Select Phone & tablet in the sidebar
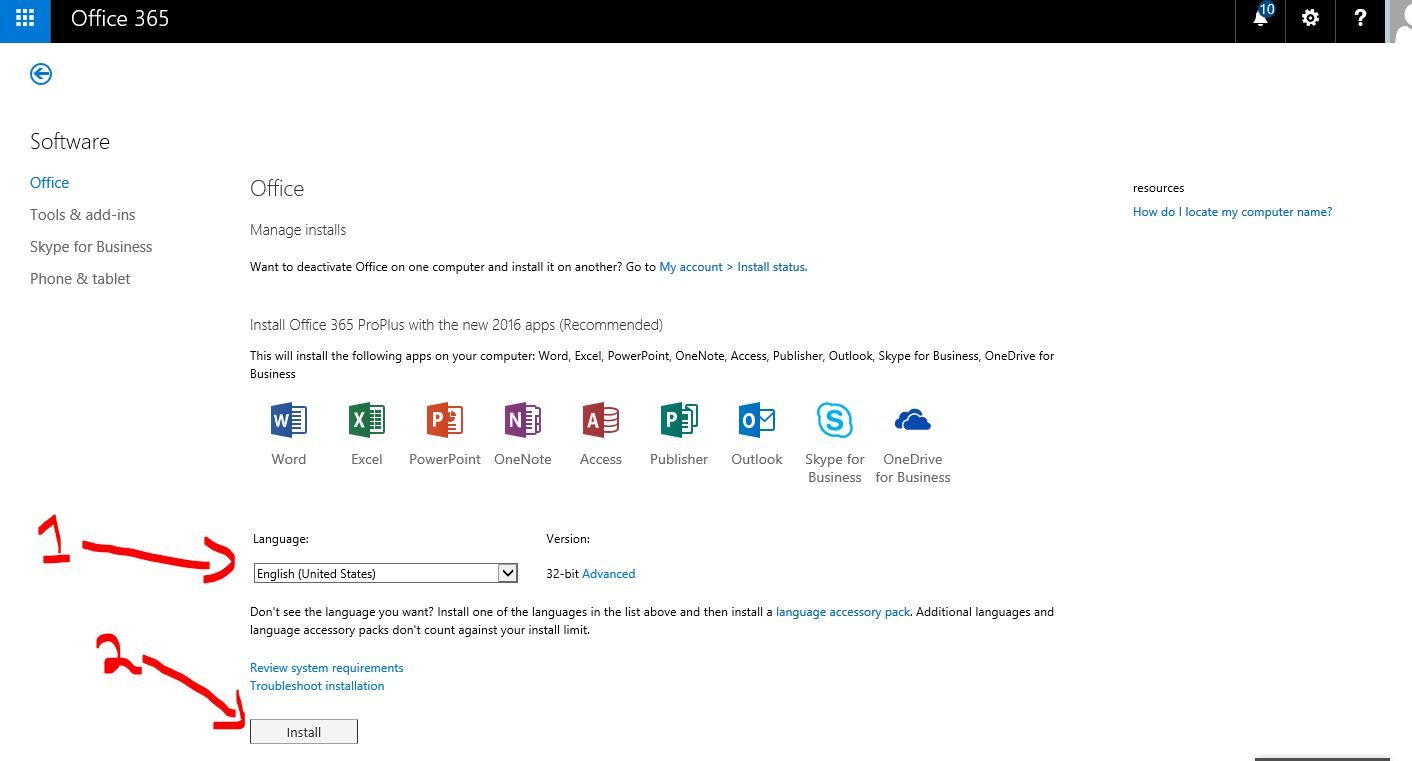1412x761 pixels. (x=80, y=279)
